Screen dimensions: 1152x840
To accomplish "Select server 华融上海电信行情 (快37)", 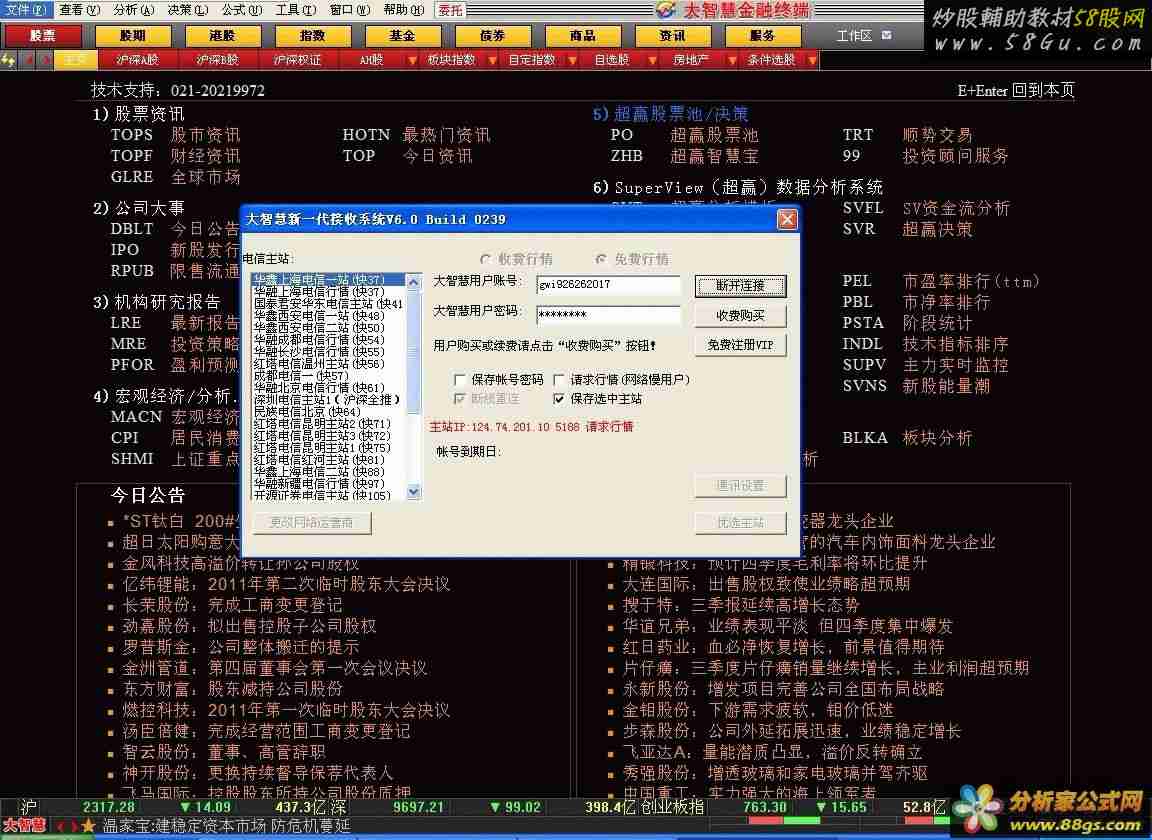I will pos(320,292).
